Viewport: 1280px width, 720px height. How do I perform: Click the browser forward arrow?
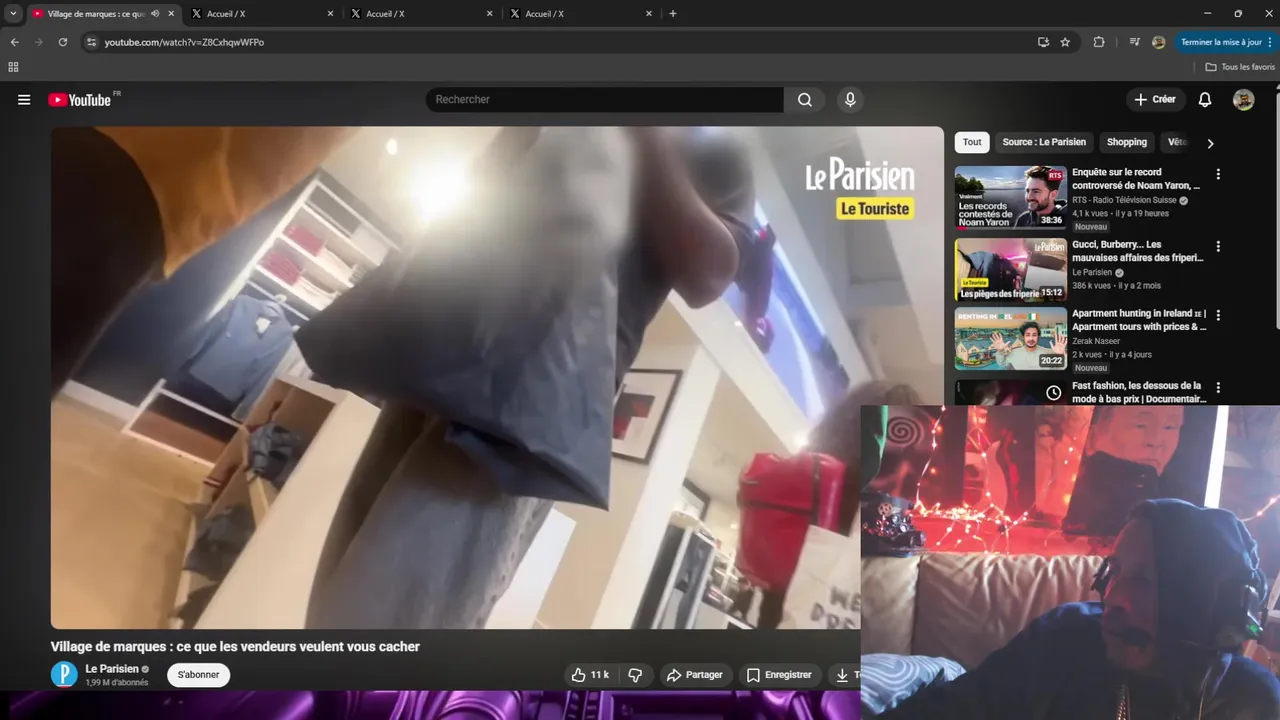tap(38, 42)
